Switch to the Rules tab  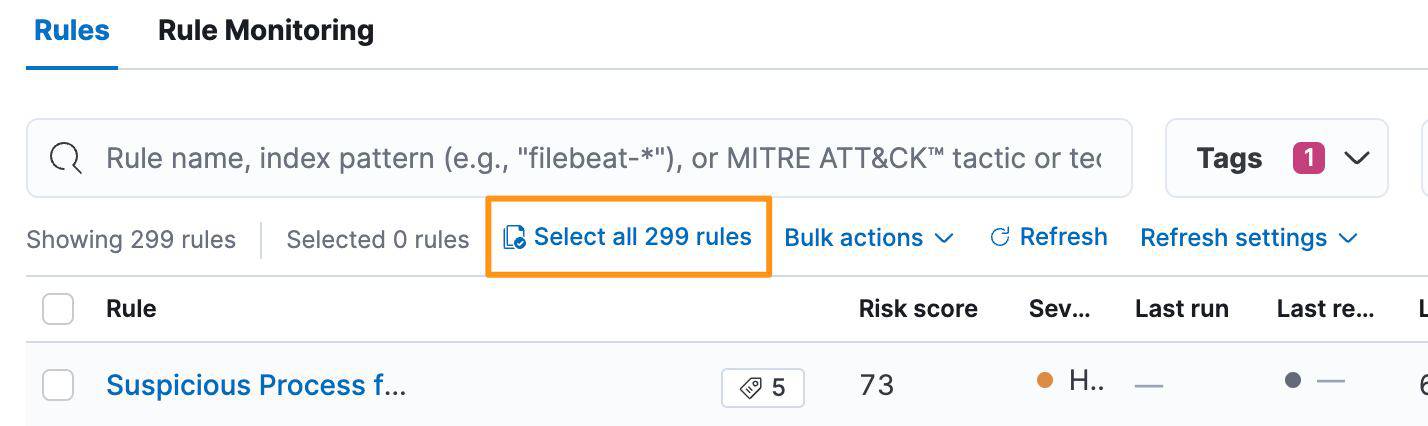72,31
